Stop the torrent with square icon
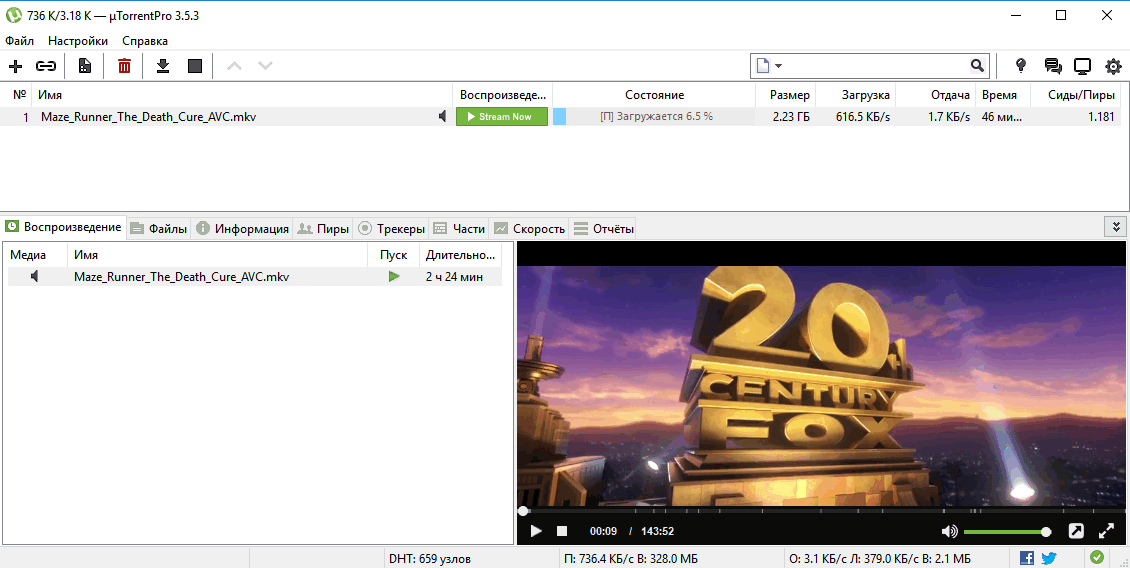 coord(195,66)
